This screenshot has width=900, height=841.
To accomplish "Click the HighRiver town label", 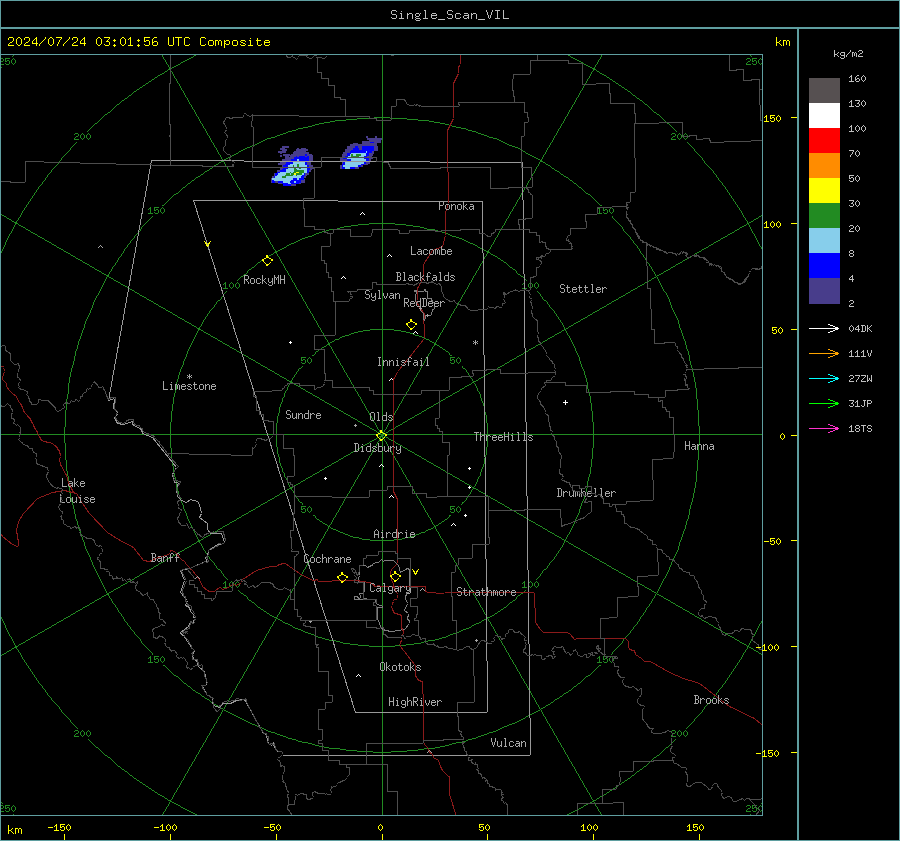I will 414,702.
